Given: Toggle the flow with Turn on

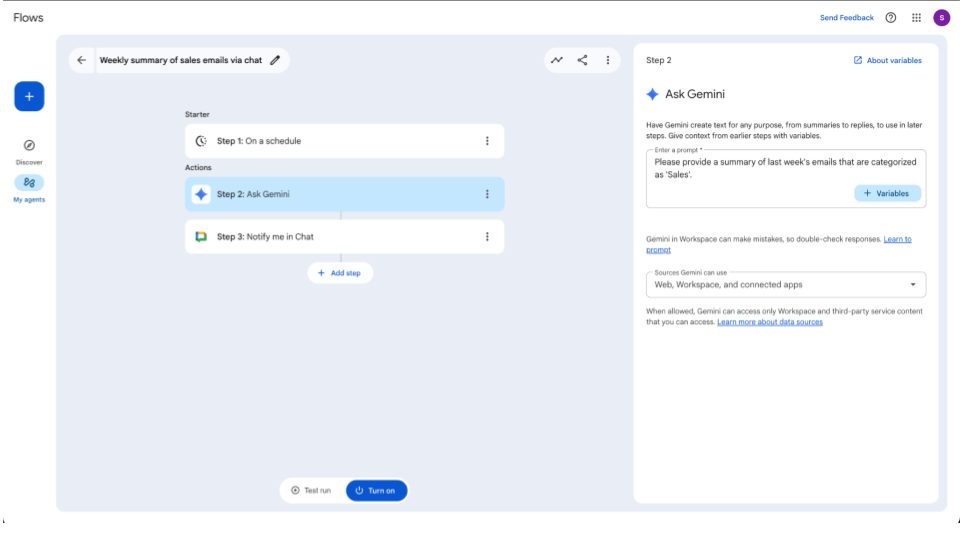Looking at the screenshot, I should tap(376, 490).
